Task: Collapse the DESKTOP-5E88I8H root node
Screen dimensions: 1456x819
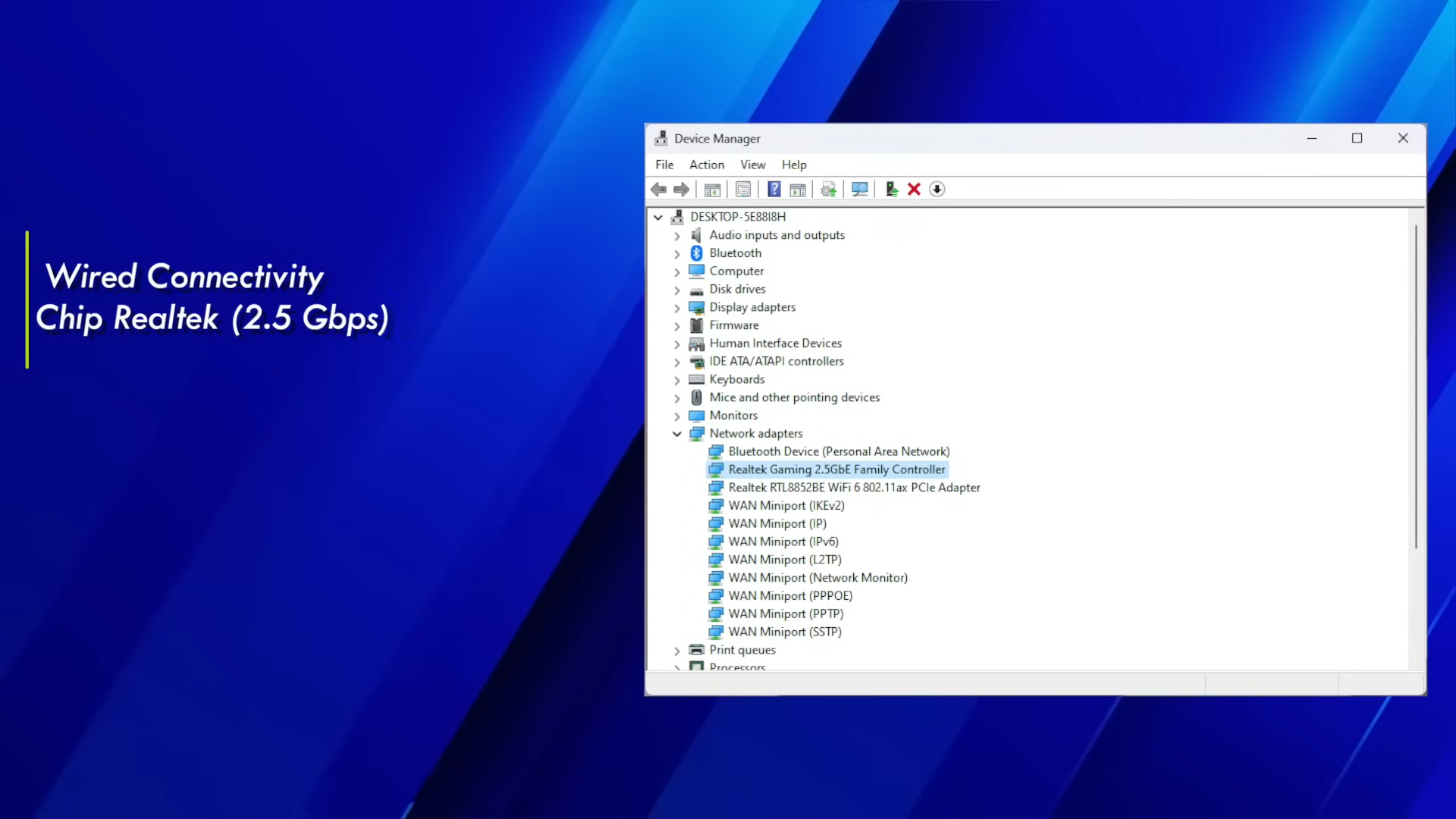Action: 657,218
